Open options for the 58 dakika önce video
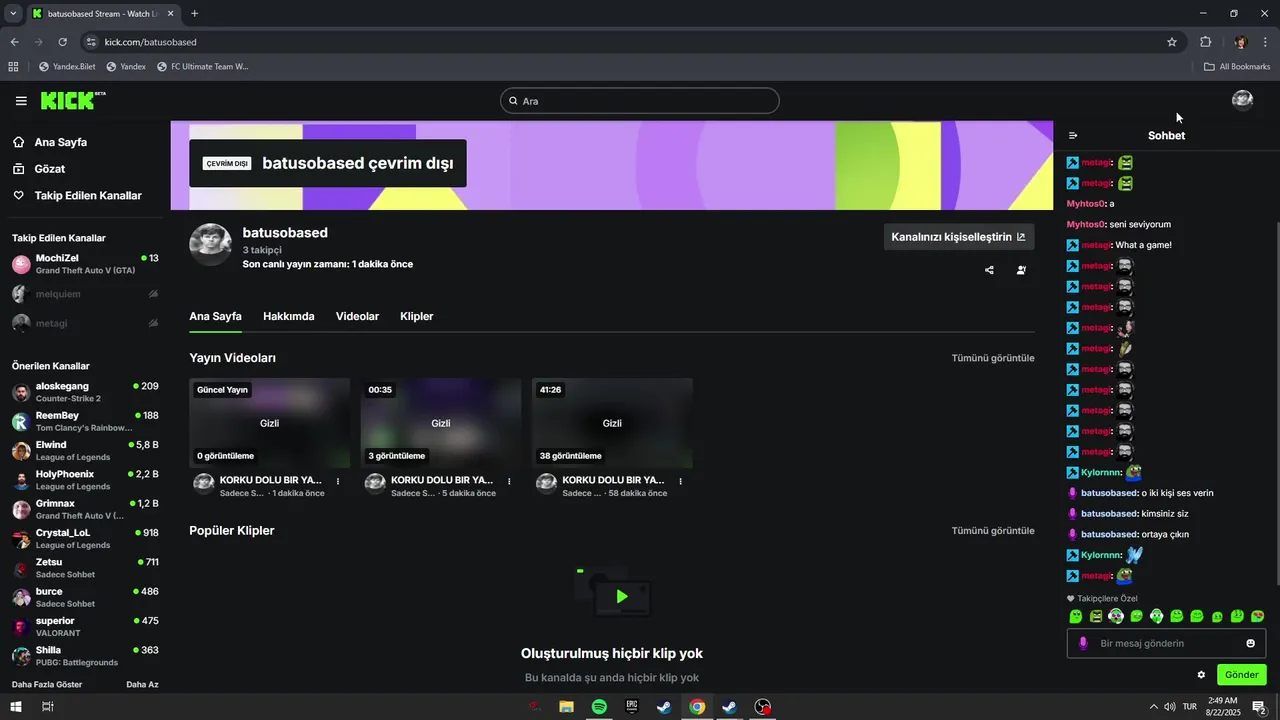Screen dimensions: 1280x720 [x=681, y=481]
